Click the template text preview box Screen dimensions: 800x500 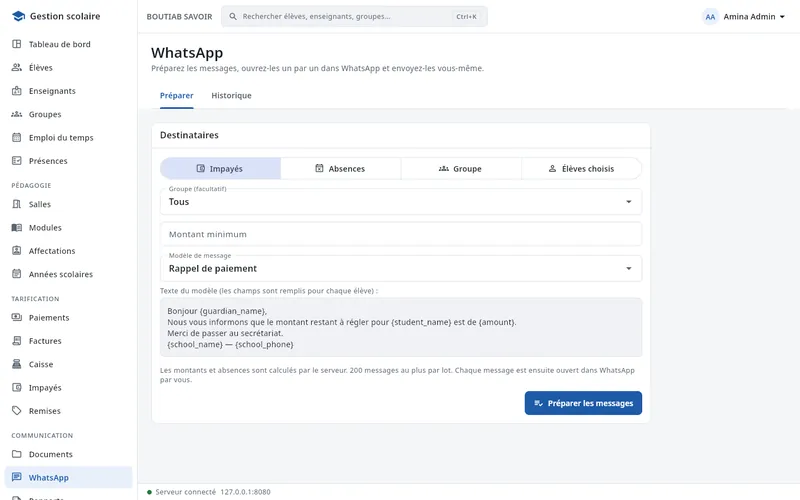(401, 327)
